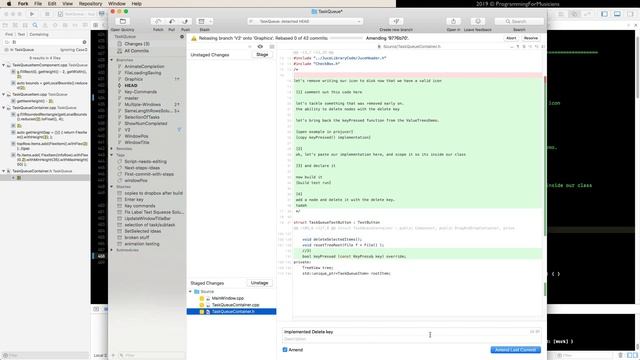Collapse the Branches section in the sidebar
This screenshot has height=360, width=640.
tap(112, 60)
